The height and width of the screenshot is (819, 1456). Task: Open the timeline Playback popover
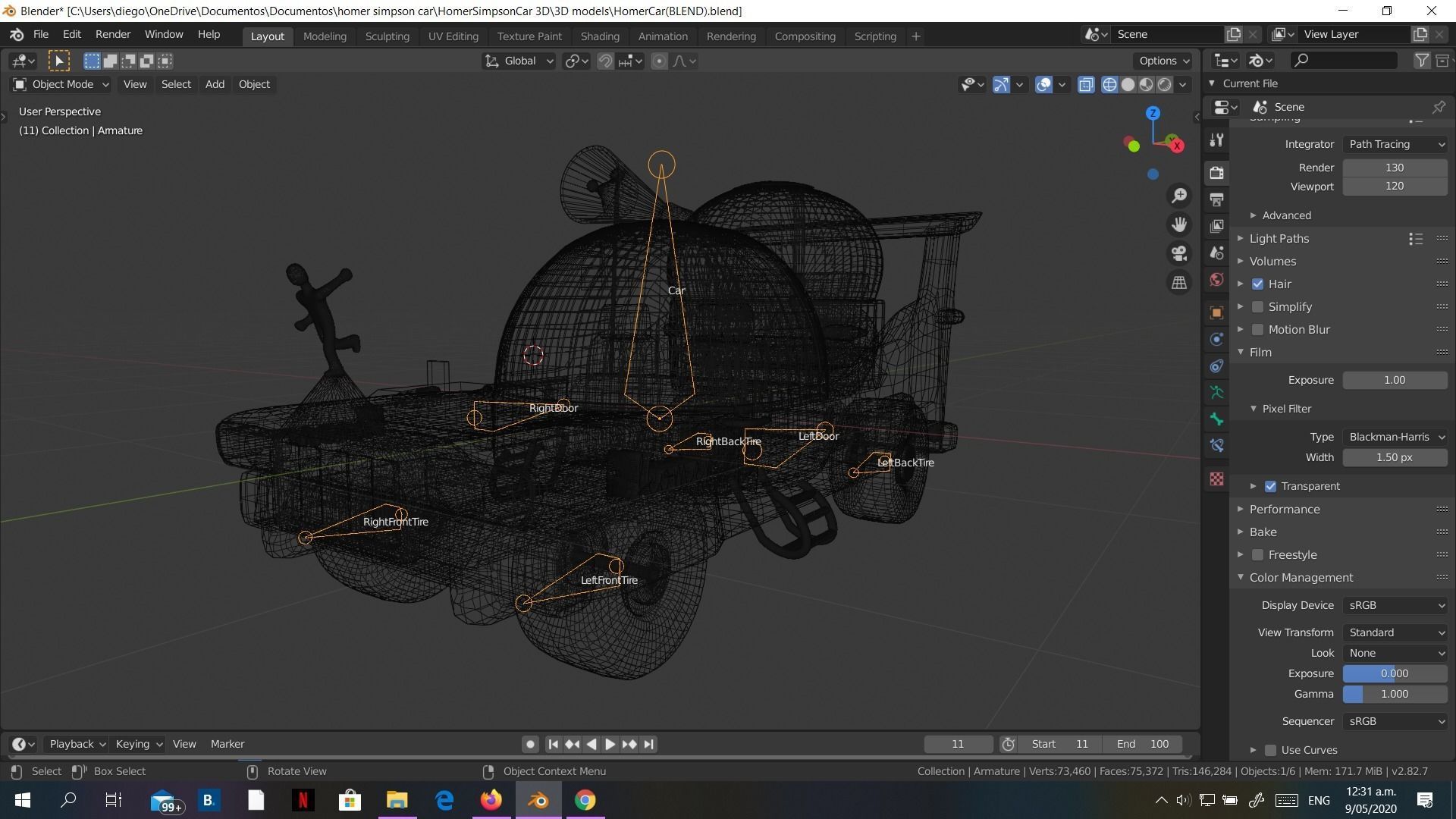click(x=77, y=744)
